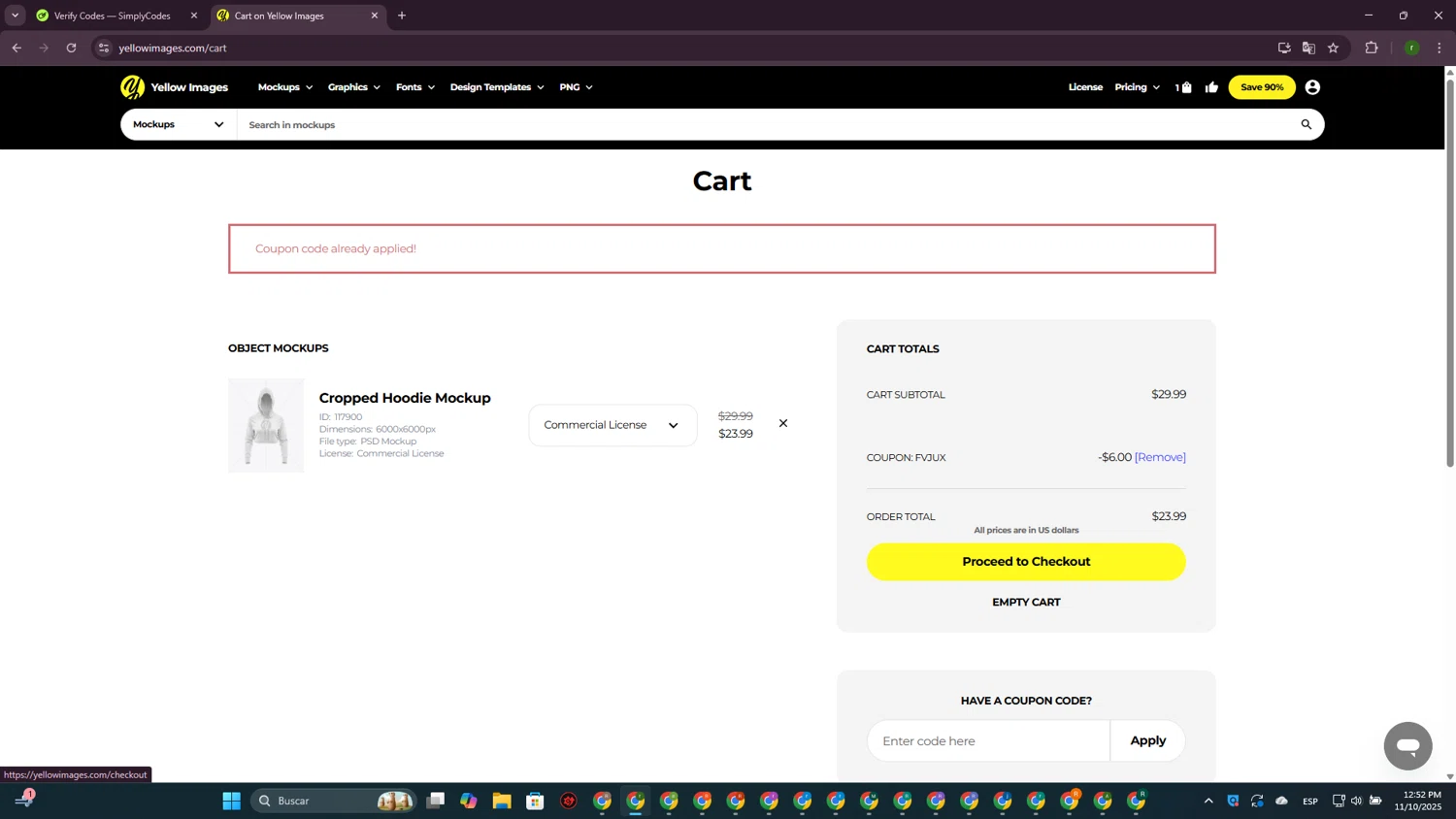
Task: Expand the Fonts nav menu
Action: click(415, 87)
